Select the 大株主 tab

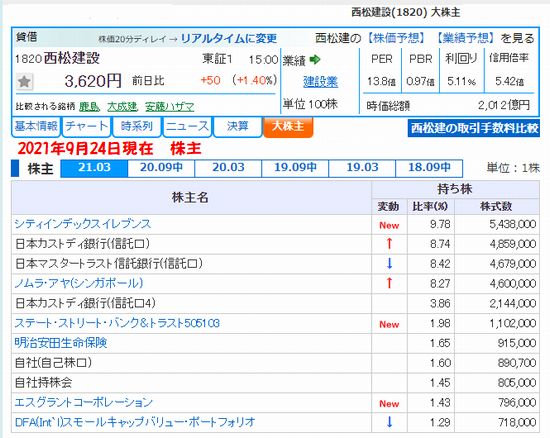tap(288, 127)
